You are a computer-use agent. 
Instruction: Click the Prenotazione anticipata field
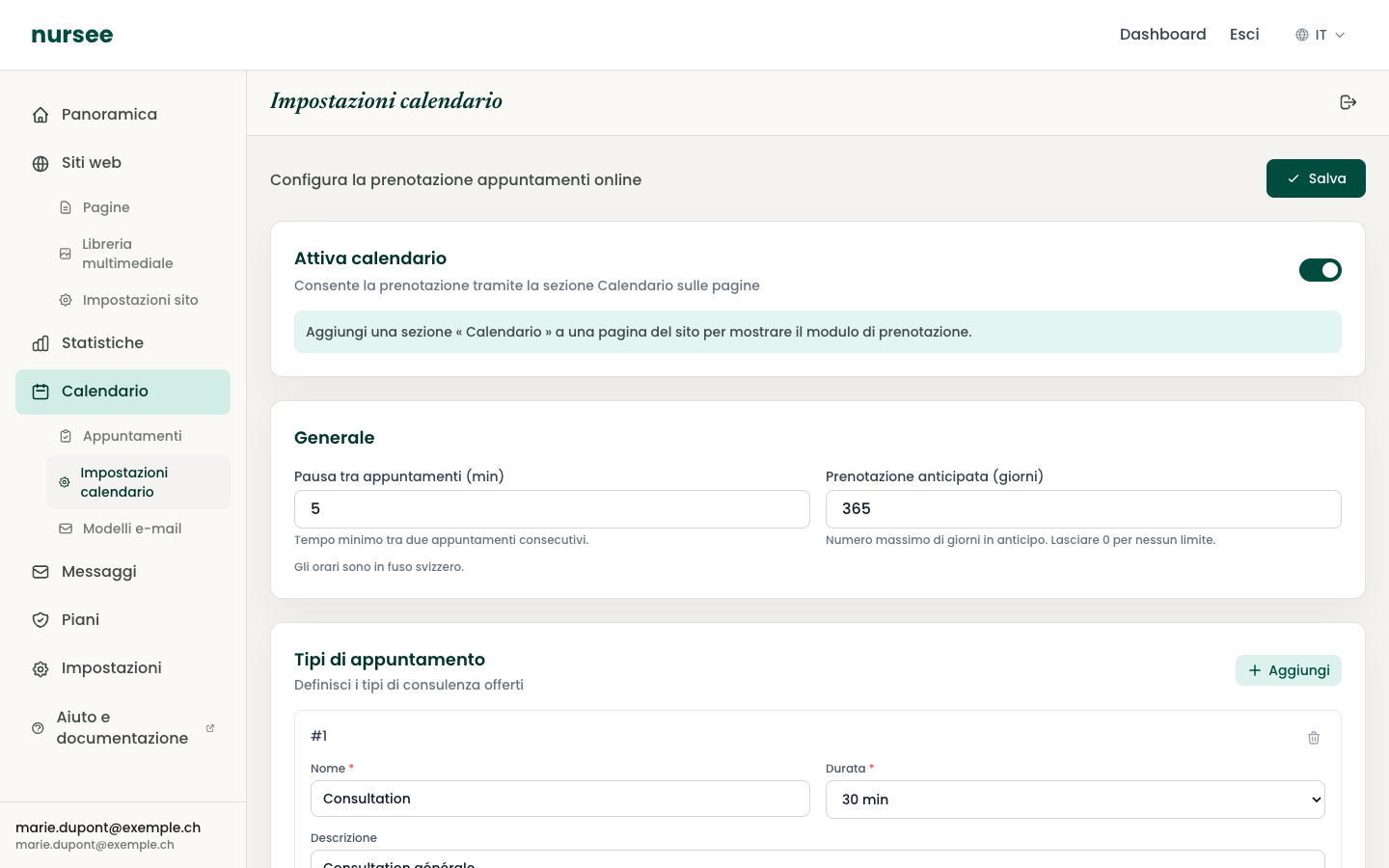click(x=1083, y=509)
